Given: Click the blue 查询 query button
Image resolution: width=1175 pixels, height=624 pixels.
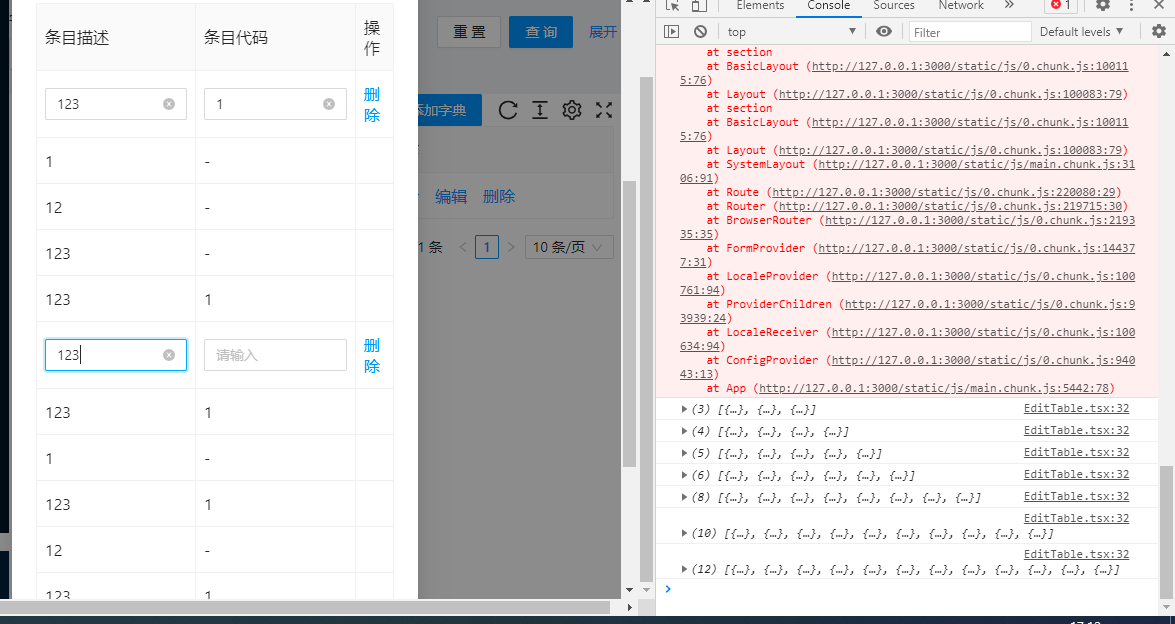Looking at the screenshot, I should point(540,31).
